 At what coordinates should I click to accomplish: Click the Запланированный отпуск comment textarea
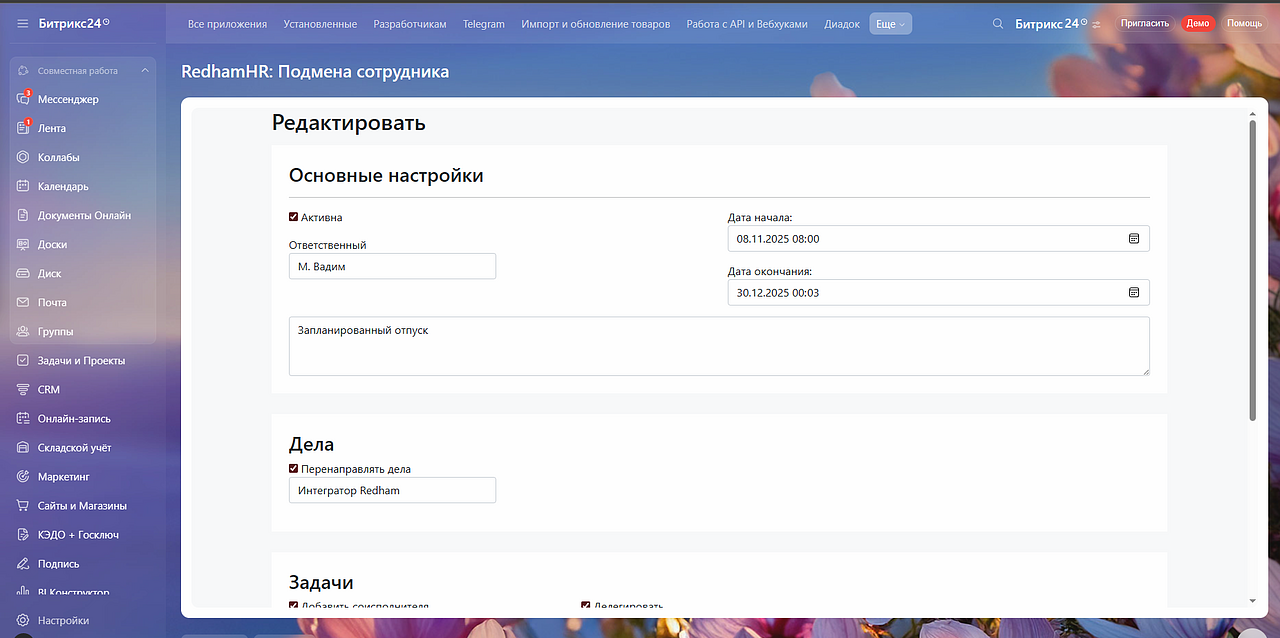coord(719,346)
